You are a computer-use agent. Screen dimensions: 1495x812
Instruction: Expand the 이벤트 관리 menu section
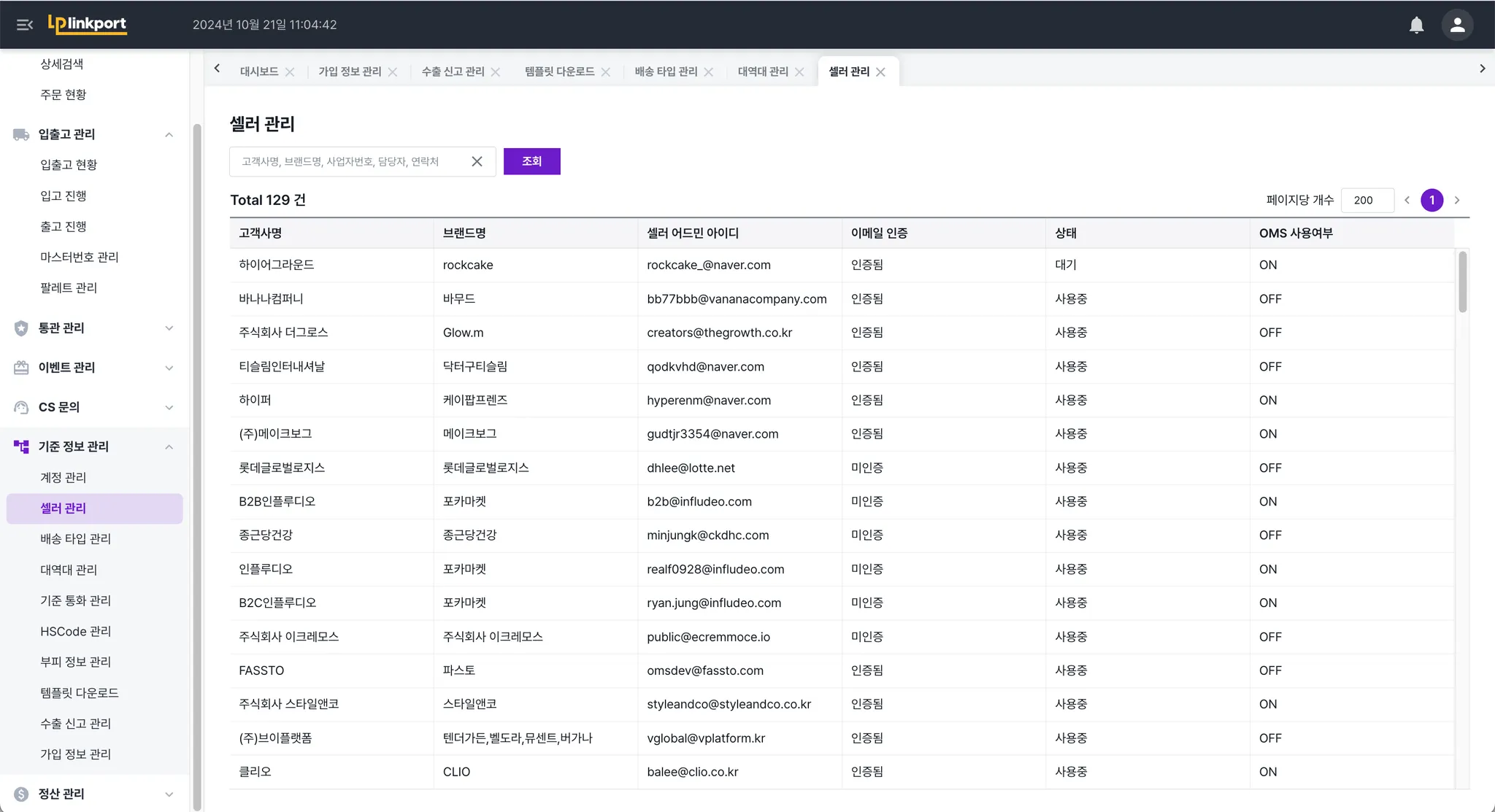(x=169, y=368)
